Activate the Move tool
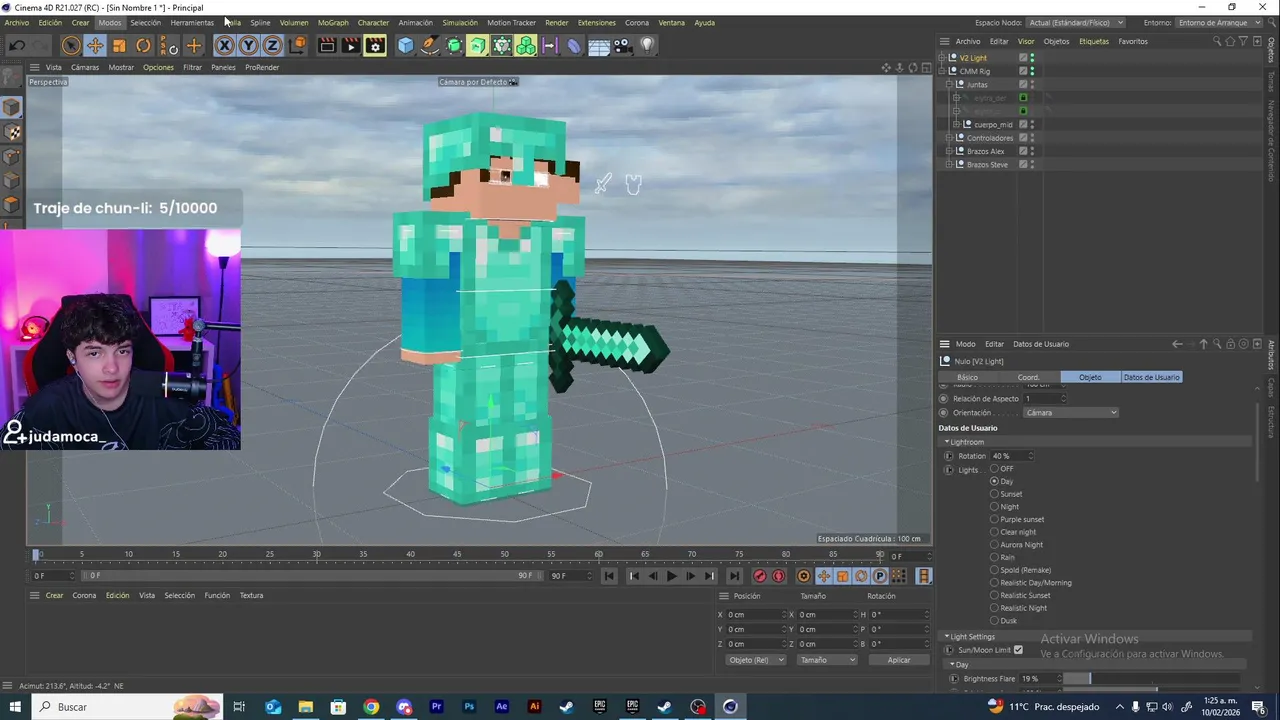Viewport: 1280px width, 720px height. (x=95, y=45)
